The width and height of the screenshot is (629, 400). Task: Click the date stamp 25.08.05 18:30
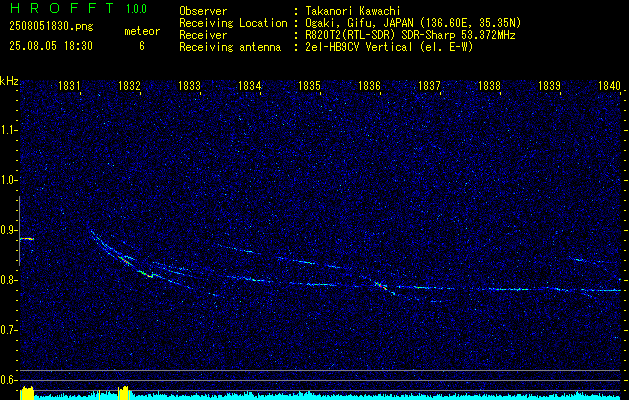tap(51, 46)
